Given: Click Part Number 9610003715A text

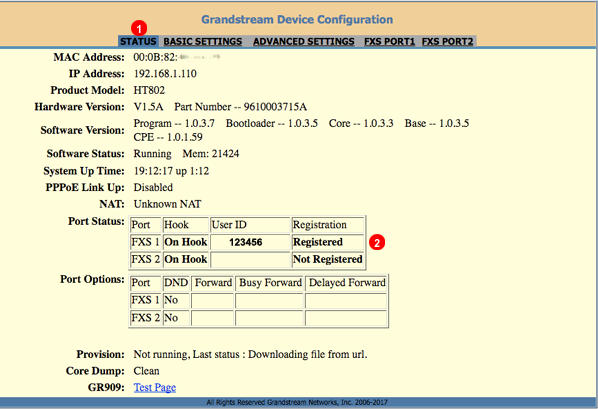Looking at the screenshot, I should [x=241, y=106].
